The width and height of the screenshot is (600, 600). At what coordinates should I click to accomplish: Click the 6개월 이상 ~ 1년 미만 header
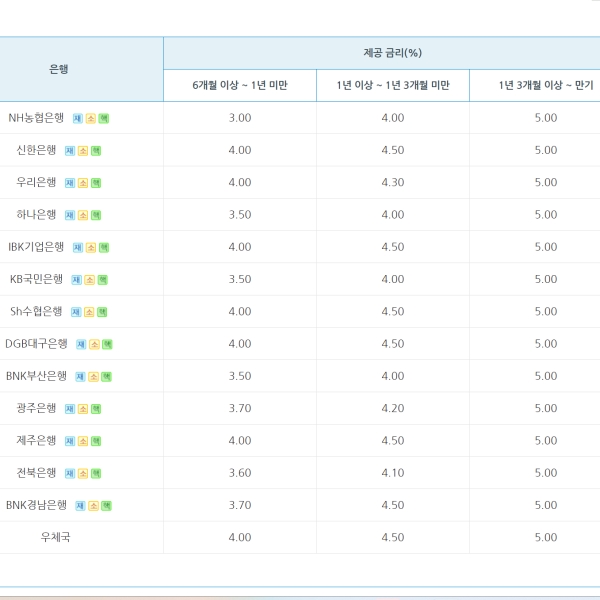click(240, 85)
